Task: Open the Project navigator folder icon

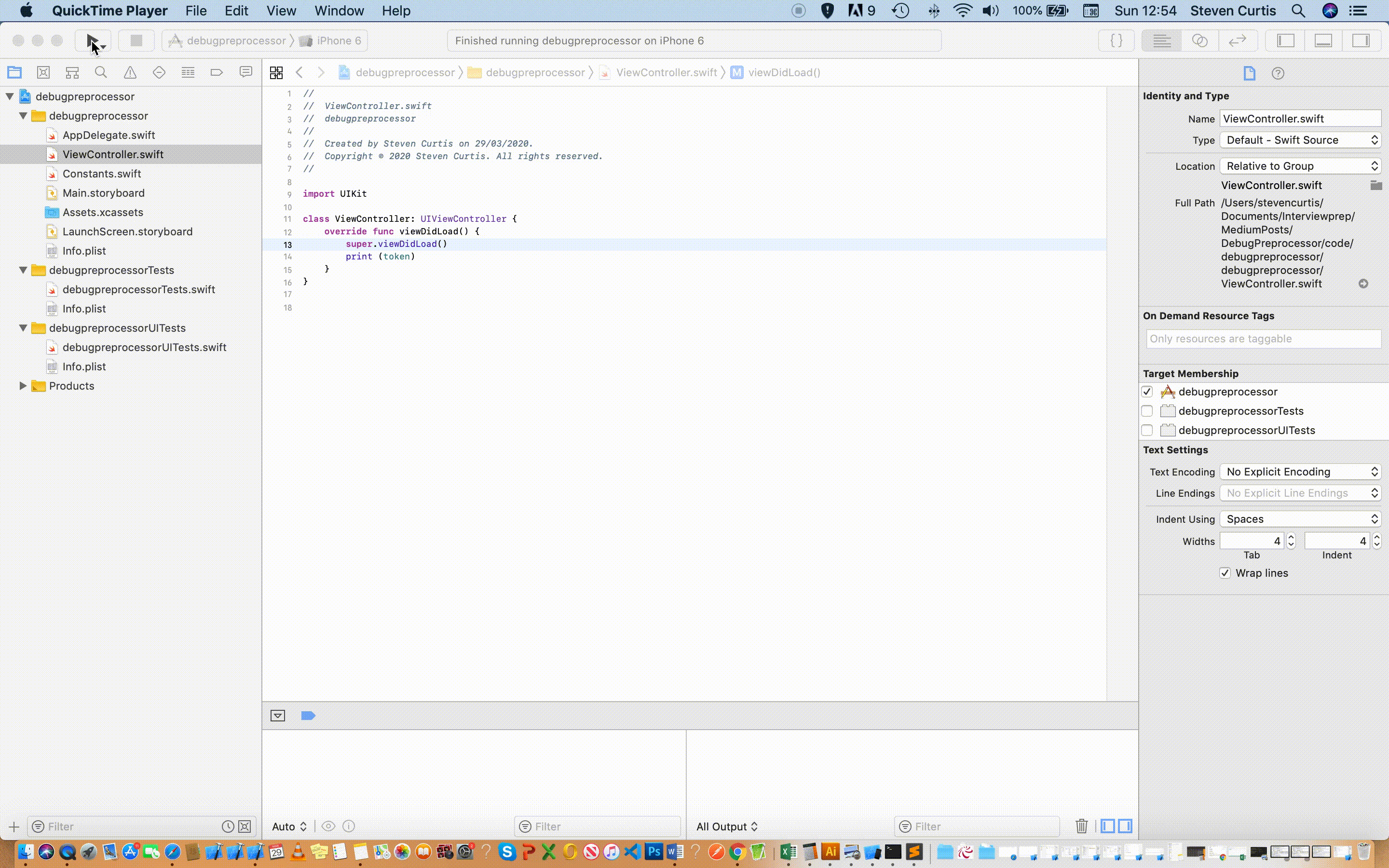Action: [x=14, y=72]
